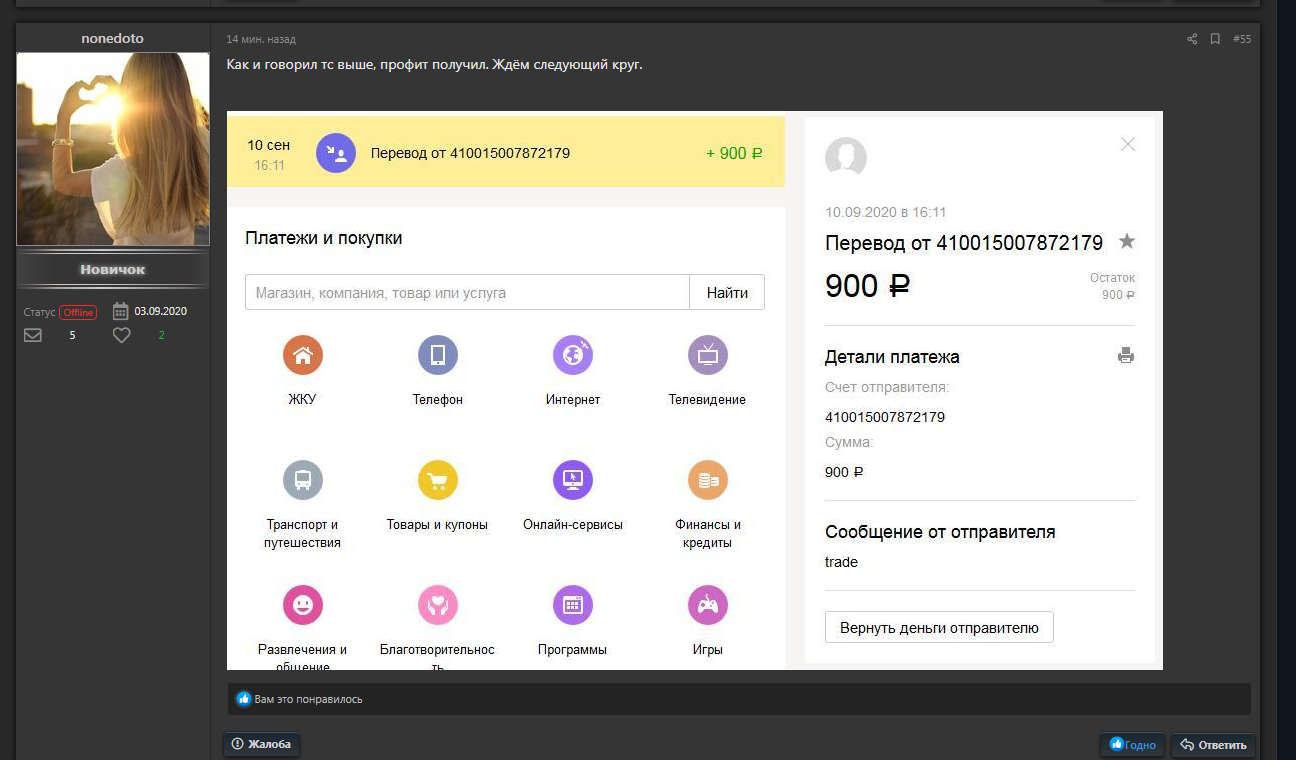Click the Новичок rank banner
Viewport: 1296px width, 760px height.
[113, 270]
